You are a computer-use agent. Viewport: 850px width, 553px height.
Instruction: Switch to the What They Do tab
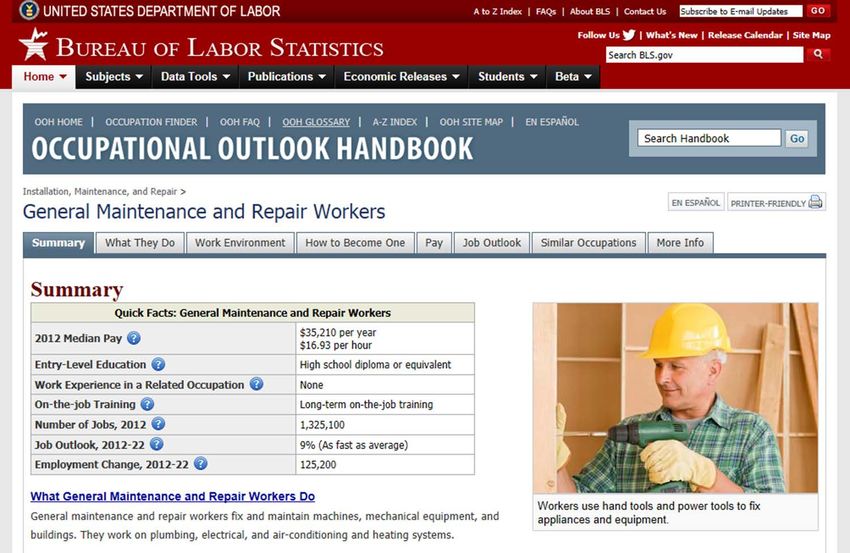140,243
